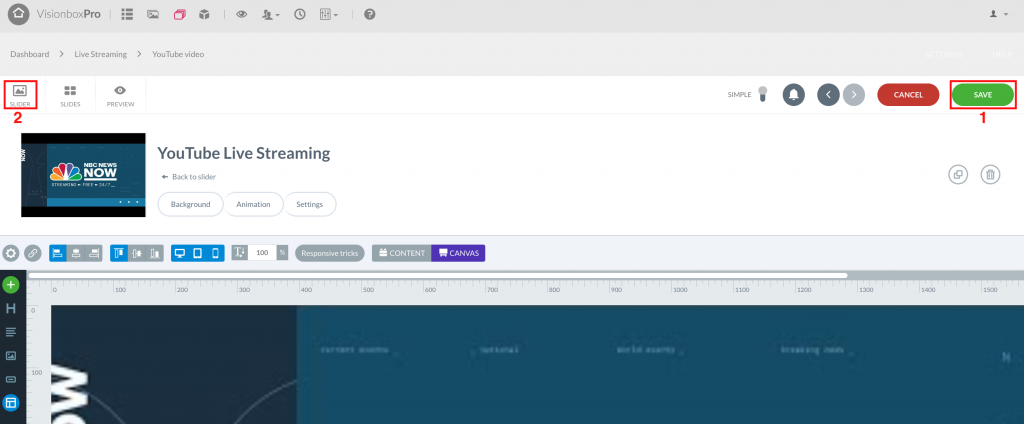Click the blue layout structure icon in sidebar
Image resolution: width=1024 pixels, height=424 pixels.
[10, 402]
